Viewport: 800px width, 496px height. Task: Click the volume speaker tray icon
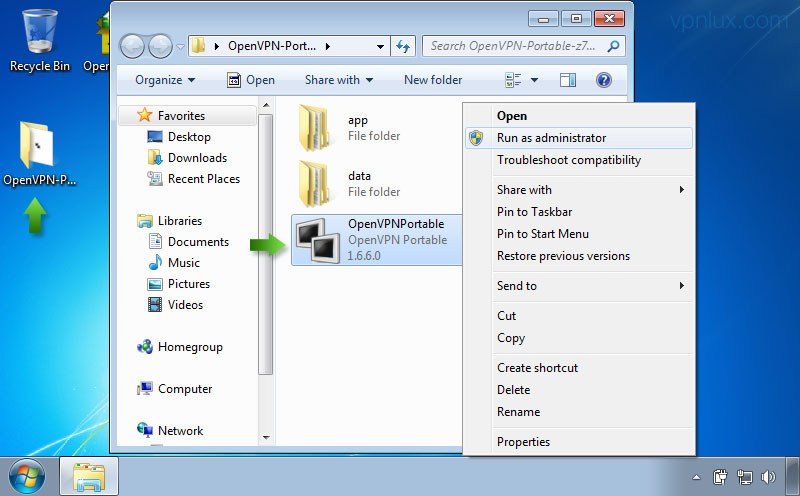coord(767,478)
